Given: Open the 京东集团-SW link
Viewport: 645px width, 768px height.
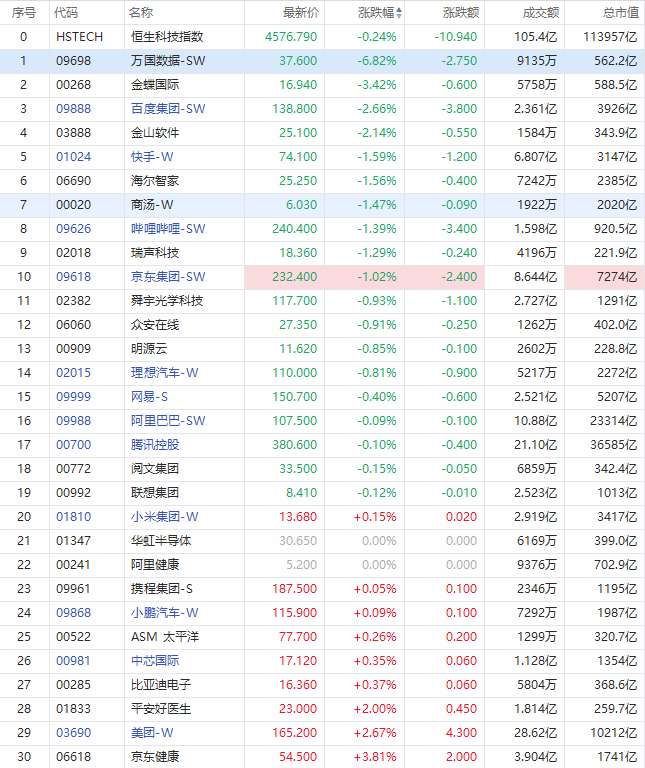Looking at the screenshot, I should pyautogui.click(x=168, y=277).
